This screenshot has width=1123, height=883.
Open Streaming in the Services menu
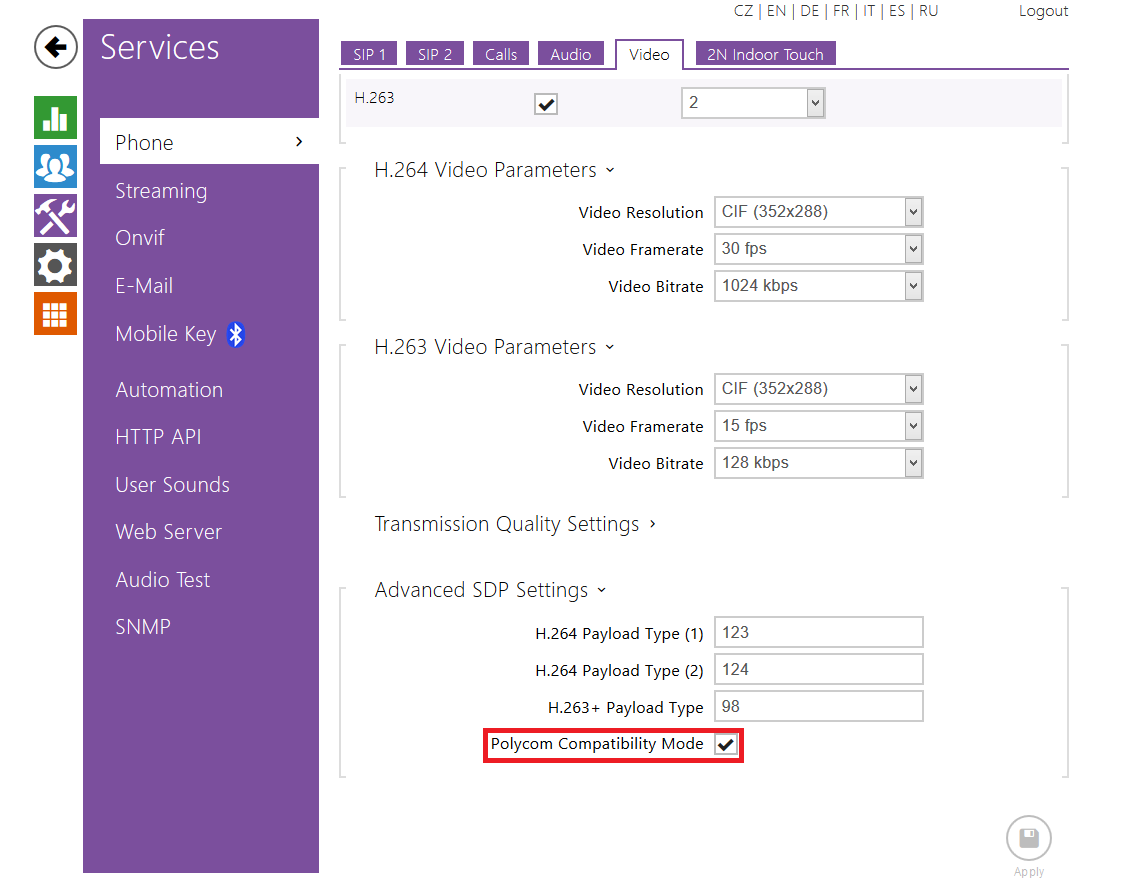161,191
